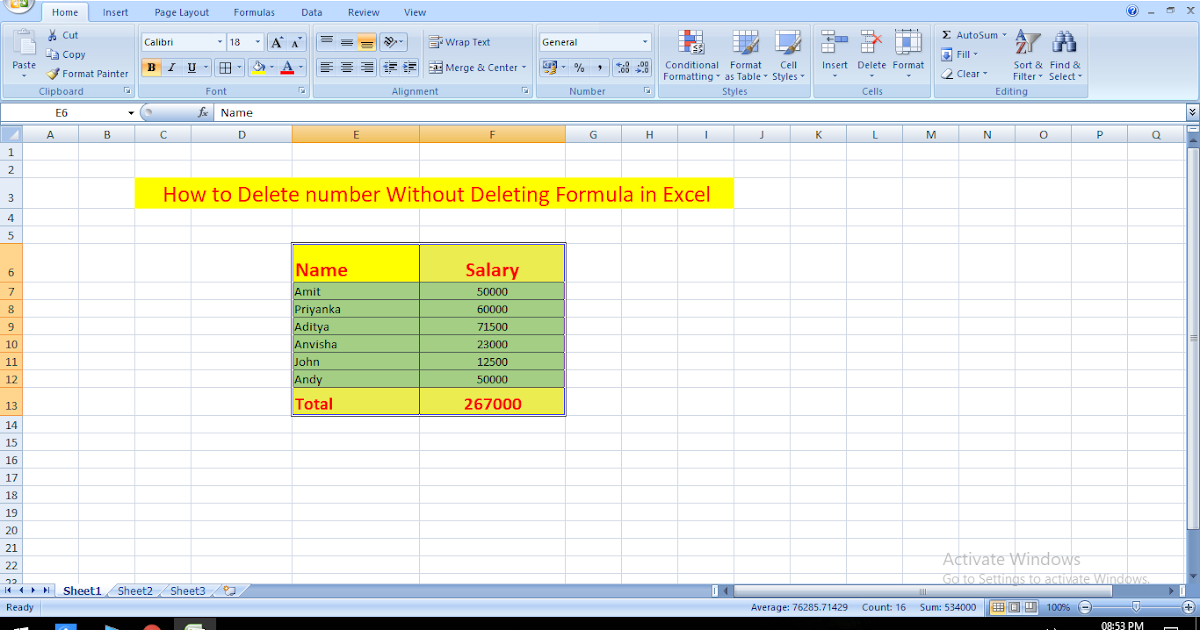
Task: Apply percent style format
Action: pyautogui.click(x=579, y=67)
